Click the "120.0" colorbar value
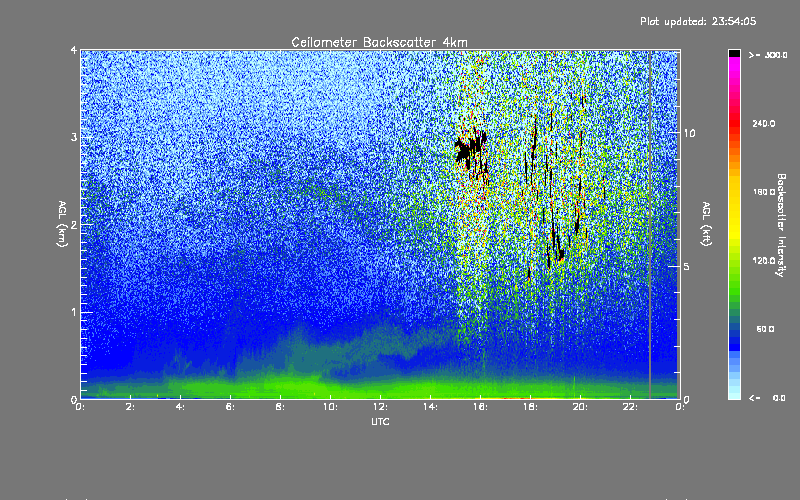 coord(764,261)
